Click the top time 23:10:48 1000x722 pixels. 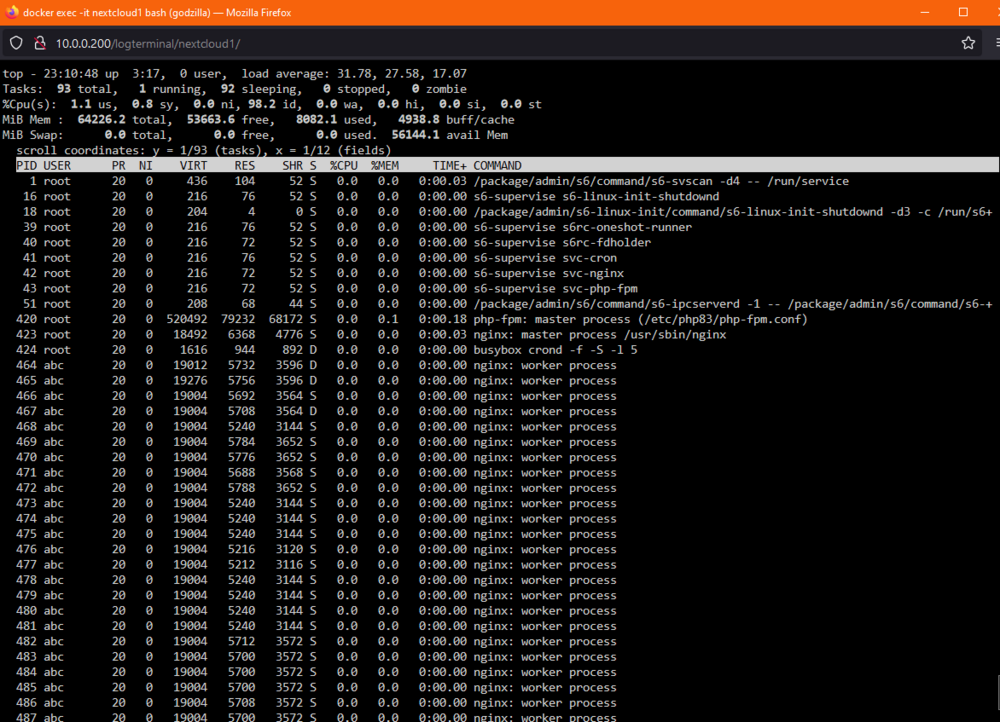pos(71,73)
